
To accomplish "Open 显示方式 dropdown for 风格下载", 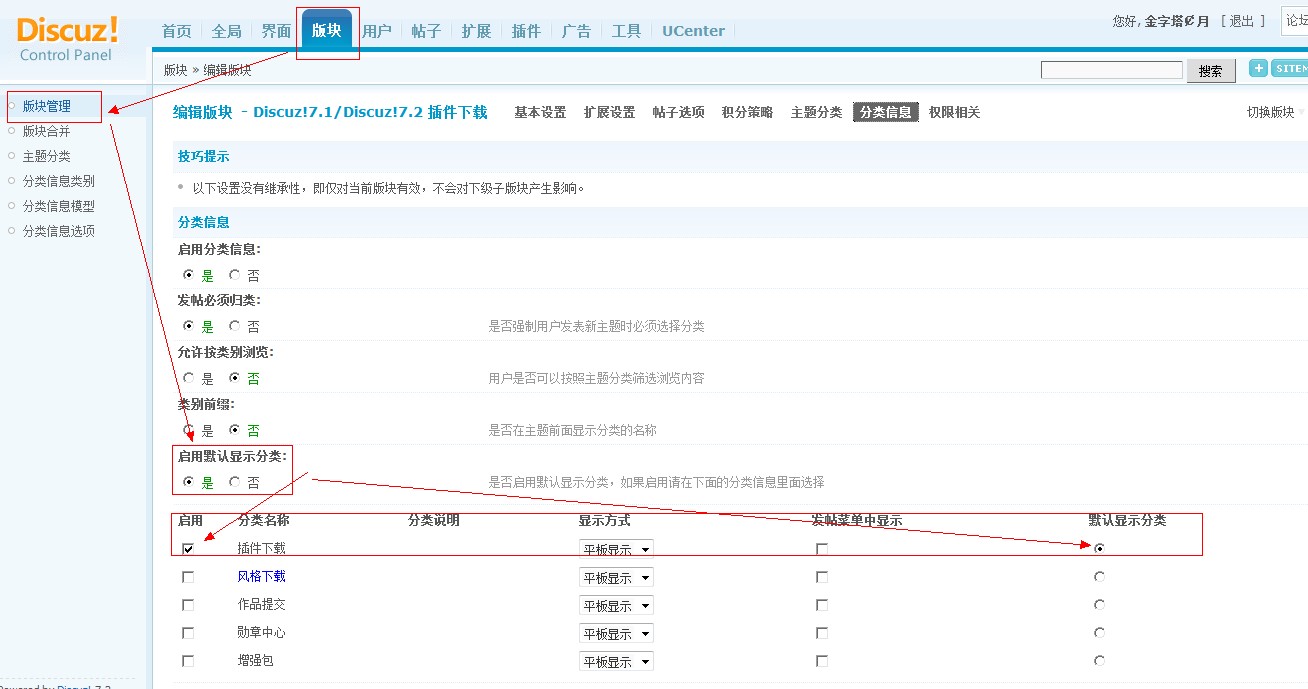I will pos(616,577).
